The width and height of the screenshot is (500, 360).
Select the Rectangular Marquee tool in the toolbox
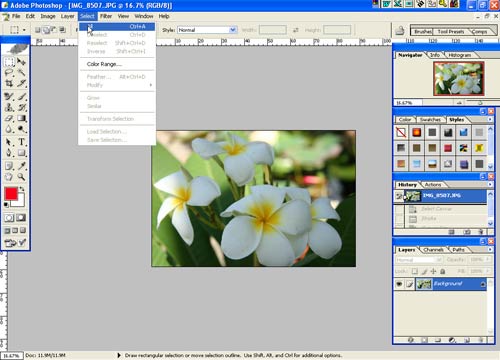(x=9, y=62)
